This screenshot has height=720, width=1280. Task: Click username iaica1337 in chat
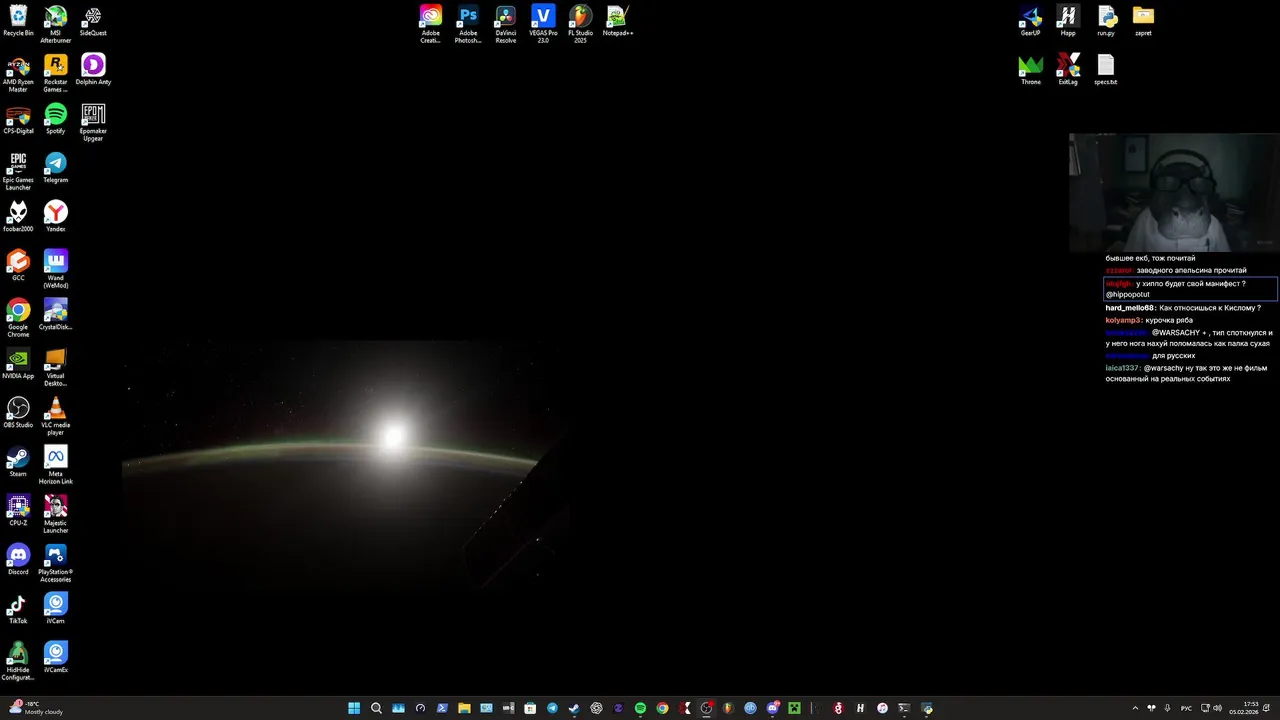(x=1122, y=368)
